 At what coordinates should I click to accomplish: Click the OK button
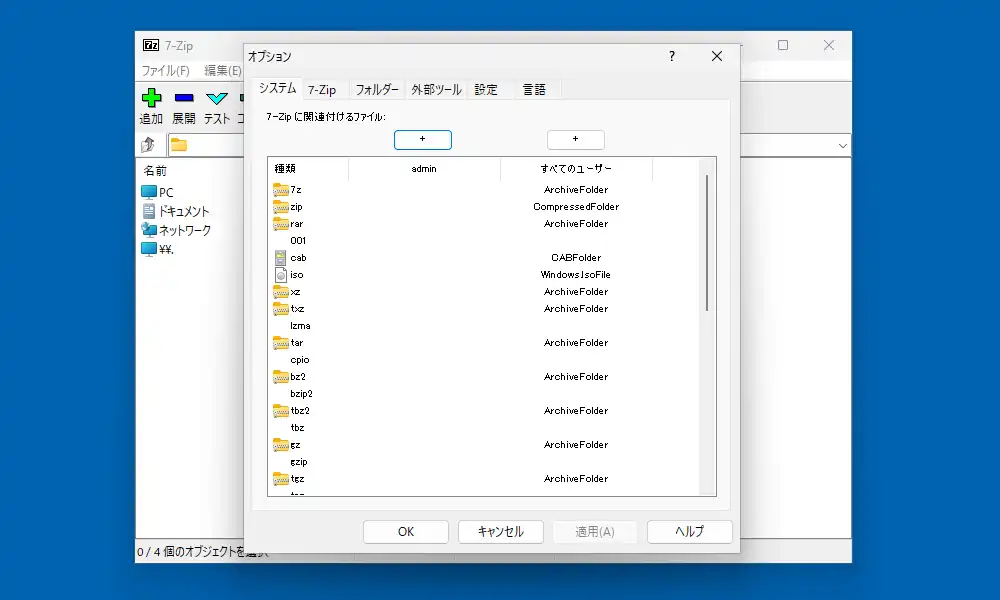406,532
